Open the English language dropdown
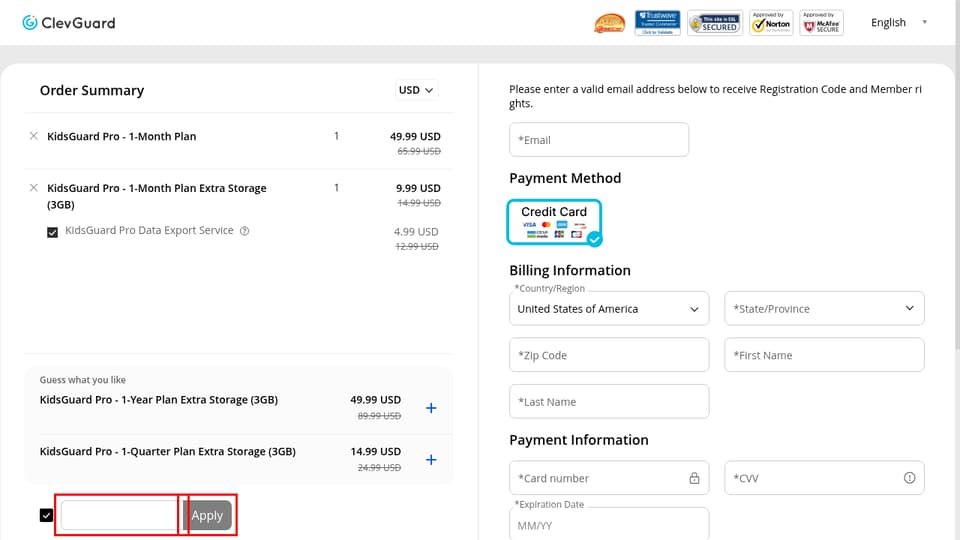This screenshot has height=540, width=960. pyautogui.click(x=898, y=23)
